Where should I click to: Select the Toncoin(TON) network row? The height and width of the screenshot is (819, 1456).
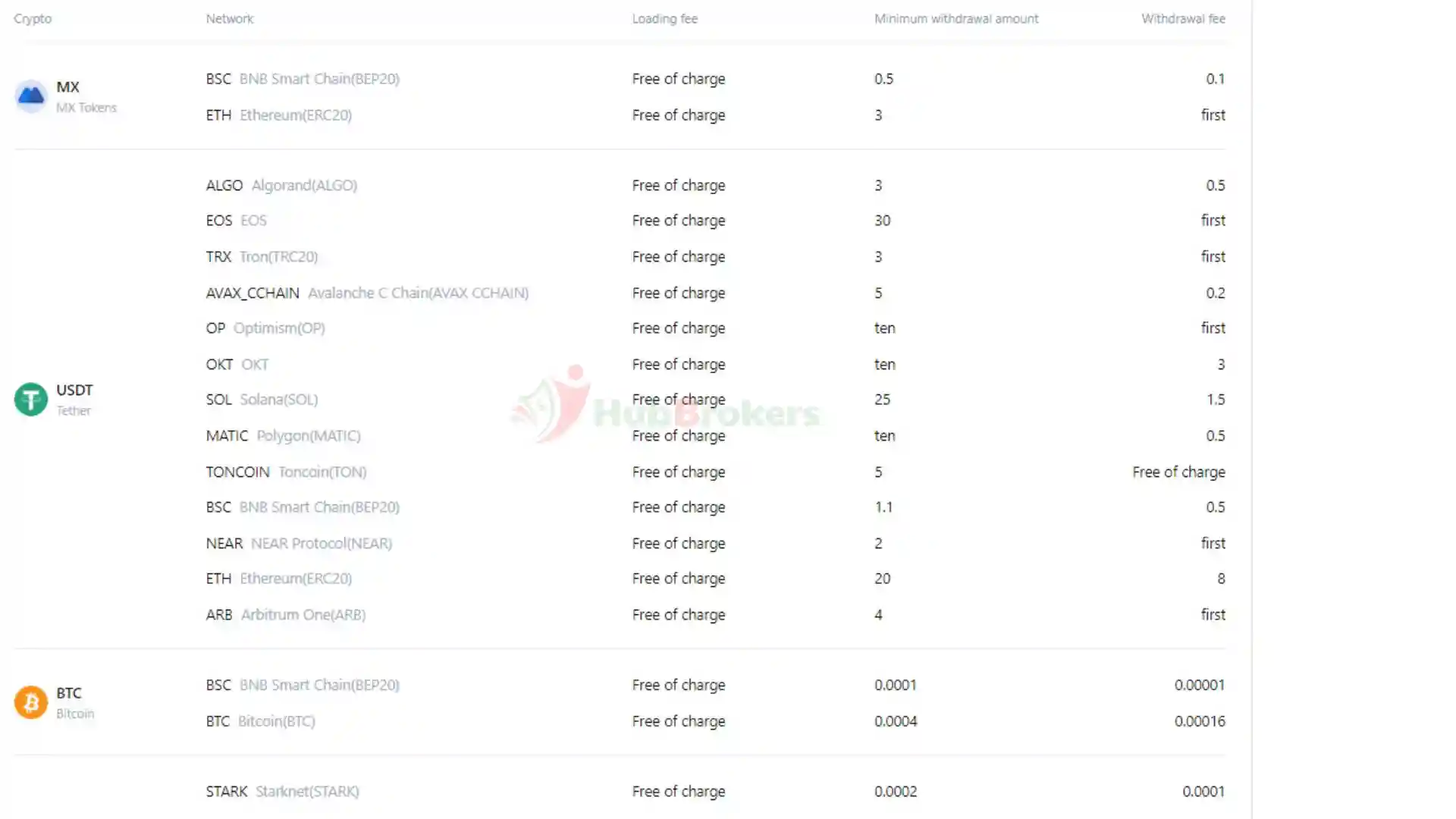pos(286,472)
